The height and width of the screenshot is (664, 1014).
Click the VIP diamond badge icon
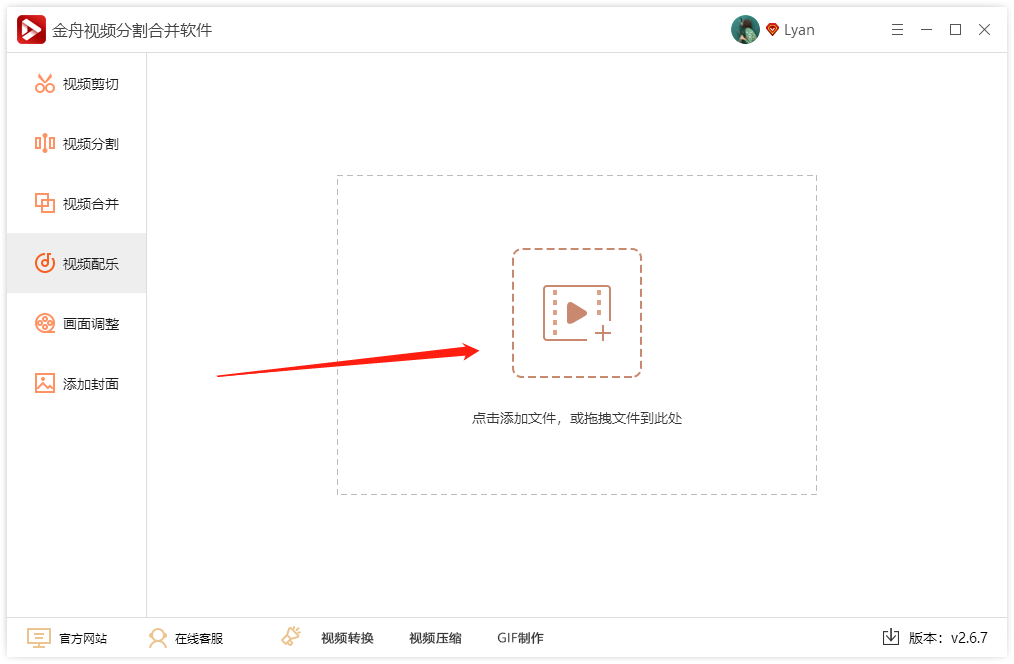coord(772,30)
